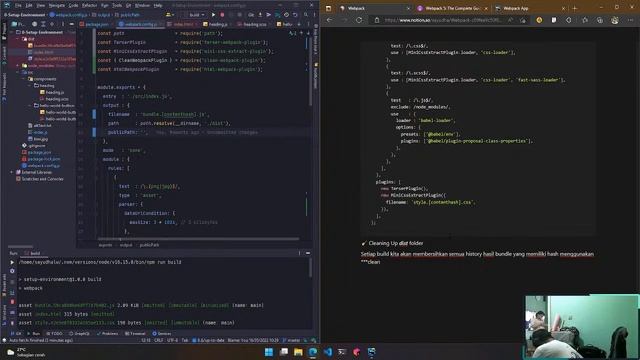Click the red Stop icon in toolbar
This screenshot has width=640, height=360.
[x=222, y=15]
